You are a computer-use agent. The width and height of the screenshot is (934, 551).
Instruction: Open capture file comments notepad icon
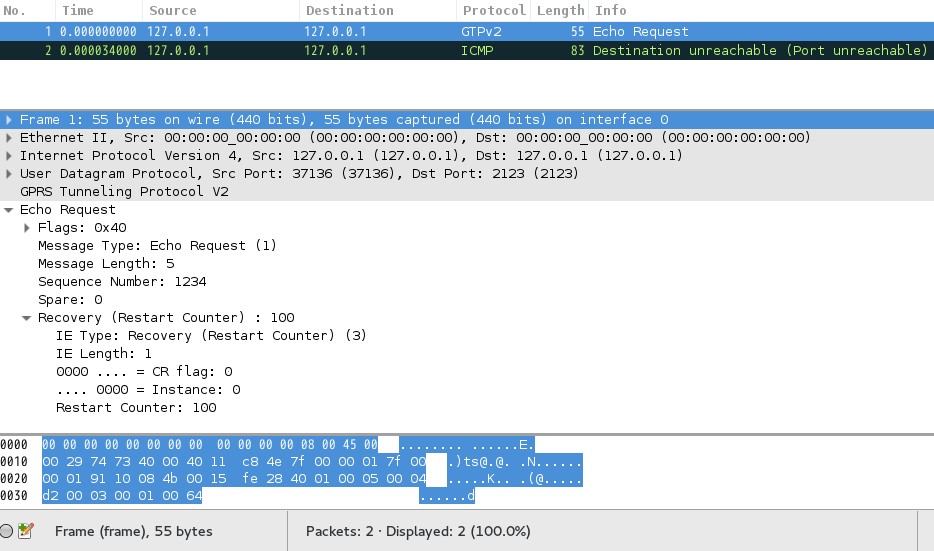26,531
